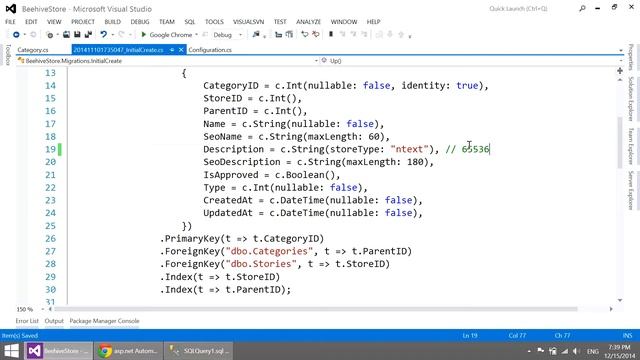The image size is (640, 360).
Task: Open the BUILD menu
Action: point(113,22)
